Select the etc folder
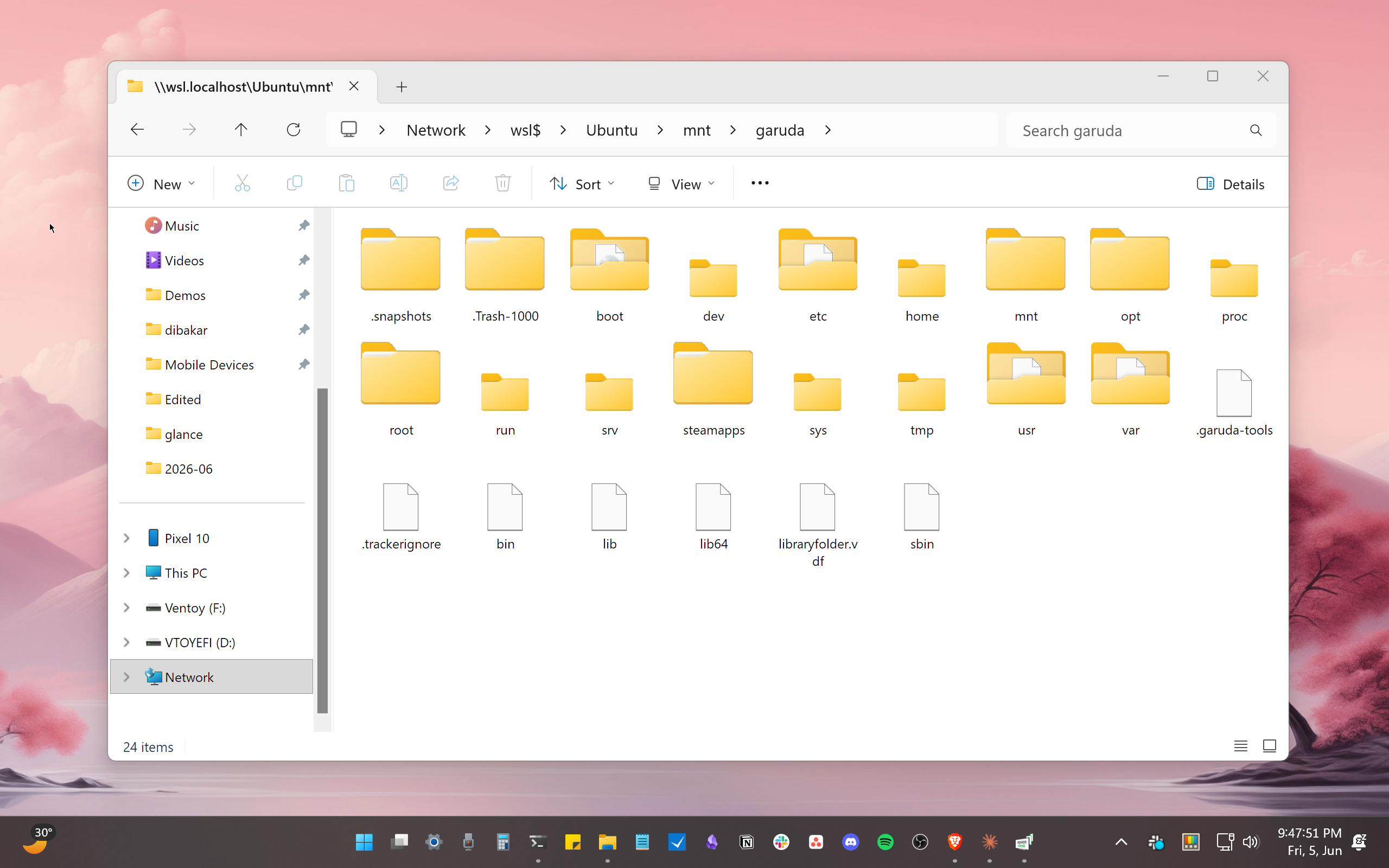1389x868 pixels. point(817,275)
